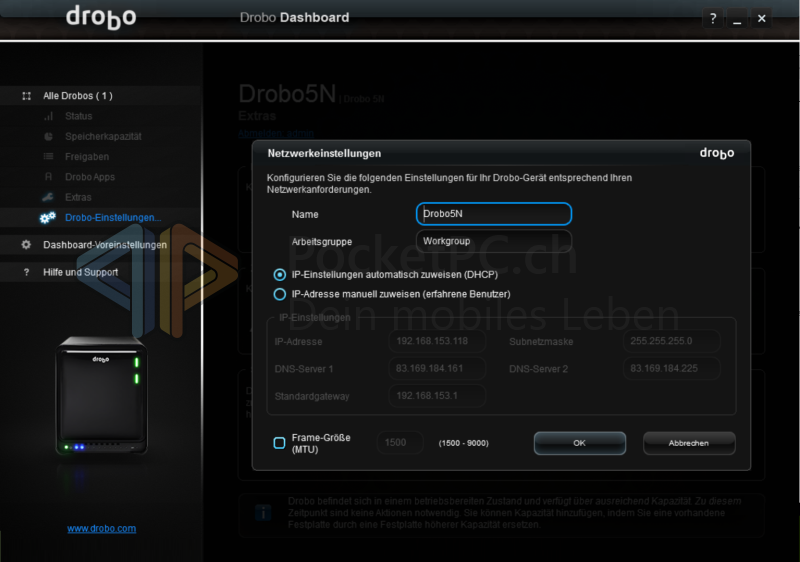
Task: Click the Drobo 5N device image
Action: [x=102, y=396]
